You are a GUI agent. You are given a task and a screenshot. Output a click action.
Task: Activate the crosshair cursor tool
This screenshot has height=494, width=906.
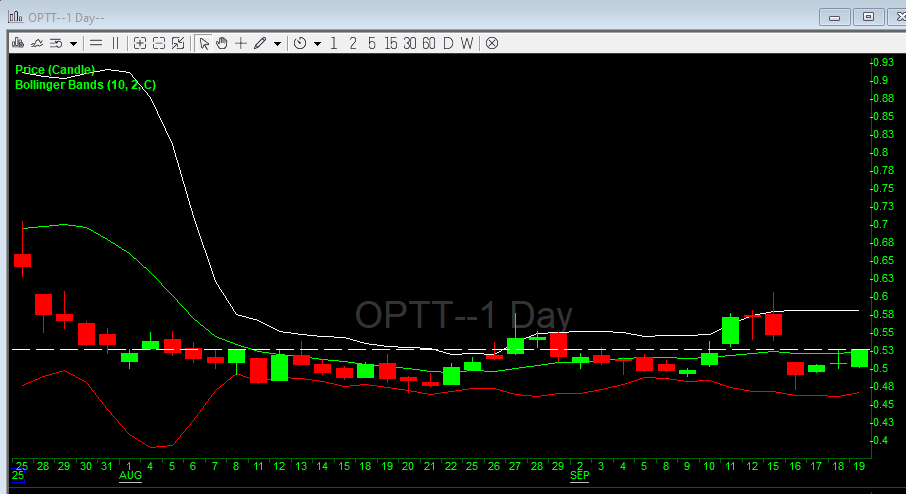point(241,43)
